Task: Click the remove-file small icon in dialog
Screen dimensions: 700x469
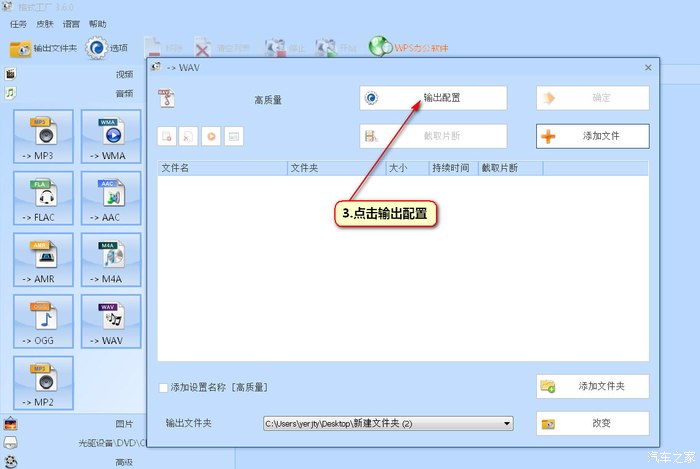Action: (167, 136)
